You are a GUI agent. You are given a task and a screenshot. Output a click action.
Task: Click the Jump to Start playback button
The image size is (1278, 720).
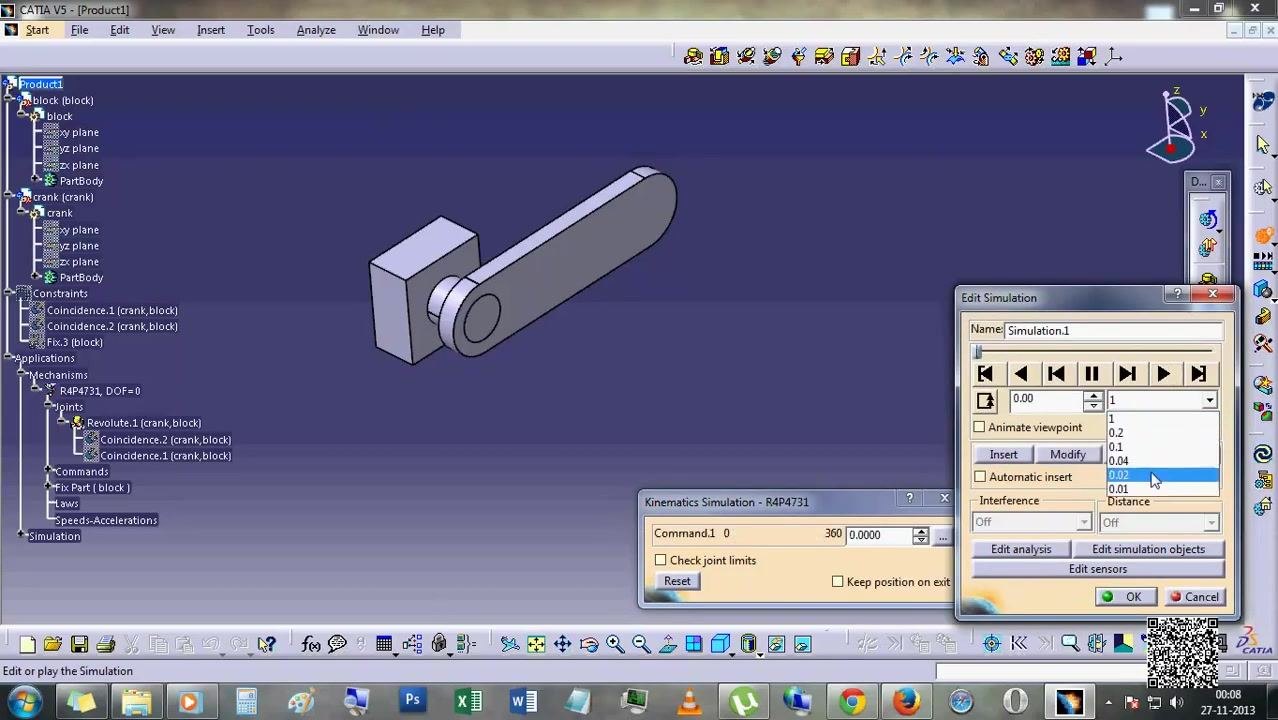tap(985, 374)
